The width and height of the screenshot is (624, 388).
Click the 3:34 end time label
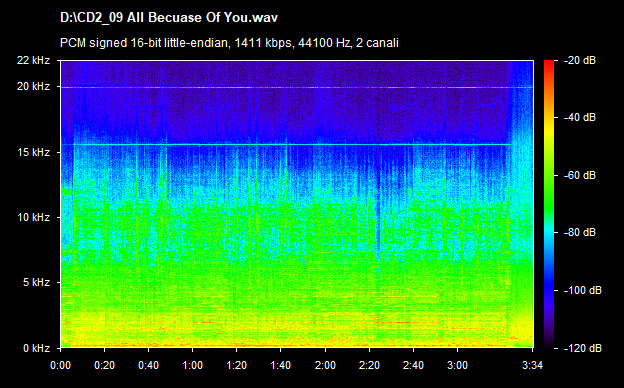click(x=532, y=365)
